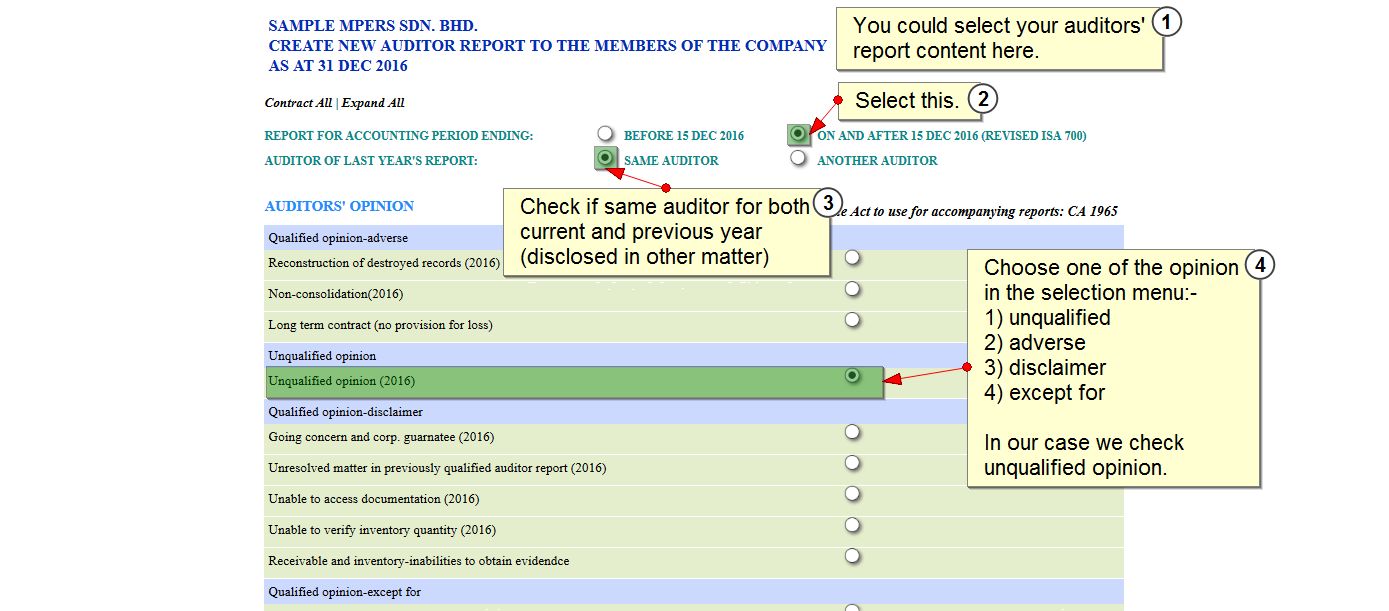The width and height of the screenshot is (1389, 611).
Task: Select the Before 15 Dec 2016 radio button
Action: click(x=605, y=134)
